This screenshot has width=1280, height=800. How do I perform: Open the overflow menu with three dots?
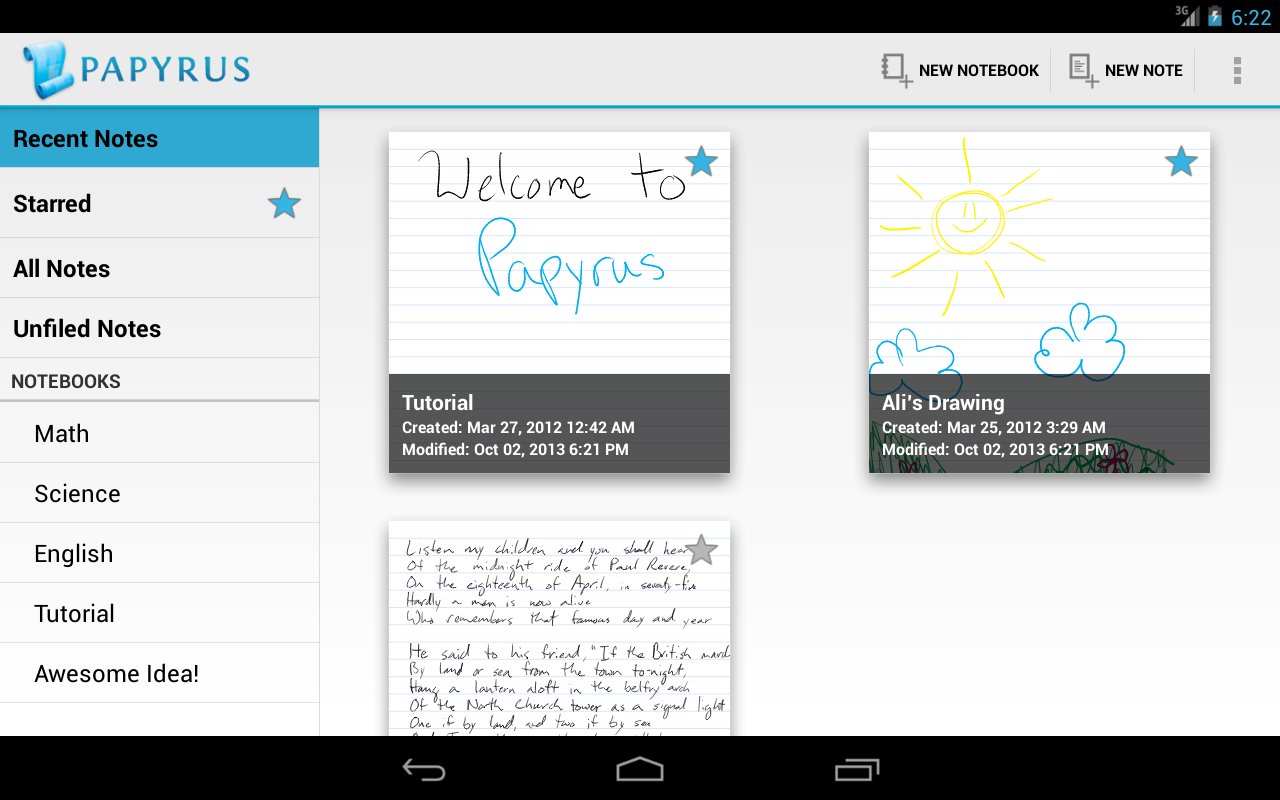[x=1237, y=70]
